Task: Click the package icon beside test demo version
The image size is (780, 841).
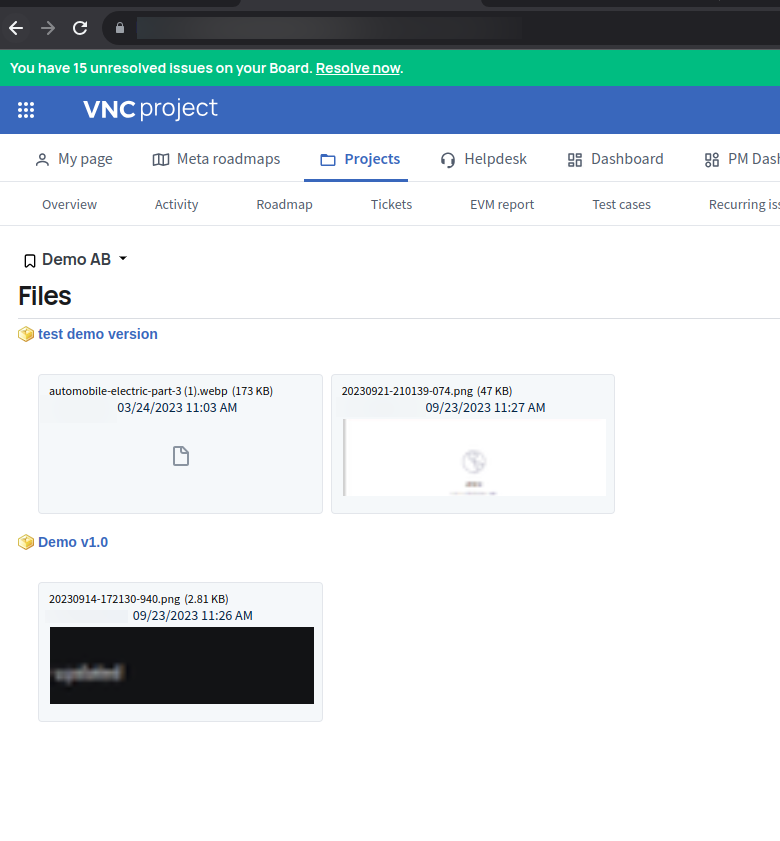Action: point(26,334)
